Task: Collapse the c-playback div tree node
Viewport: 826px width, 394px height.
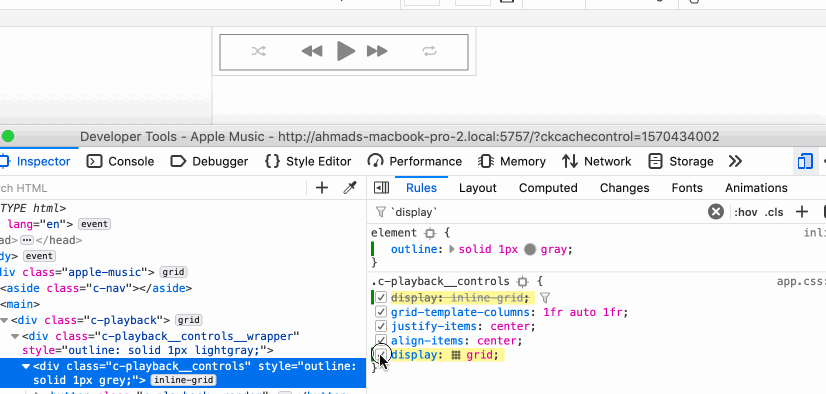Action: (x=5, y=320)
